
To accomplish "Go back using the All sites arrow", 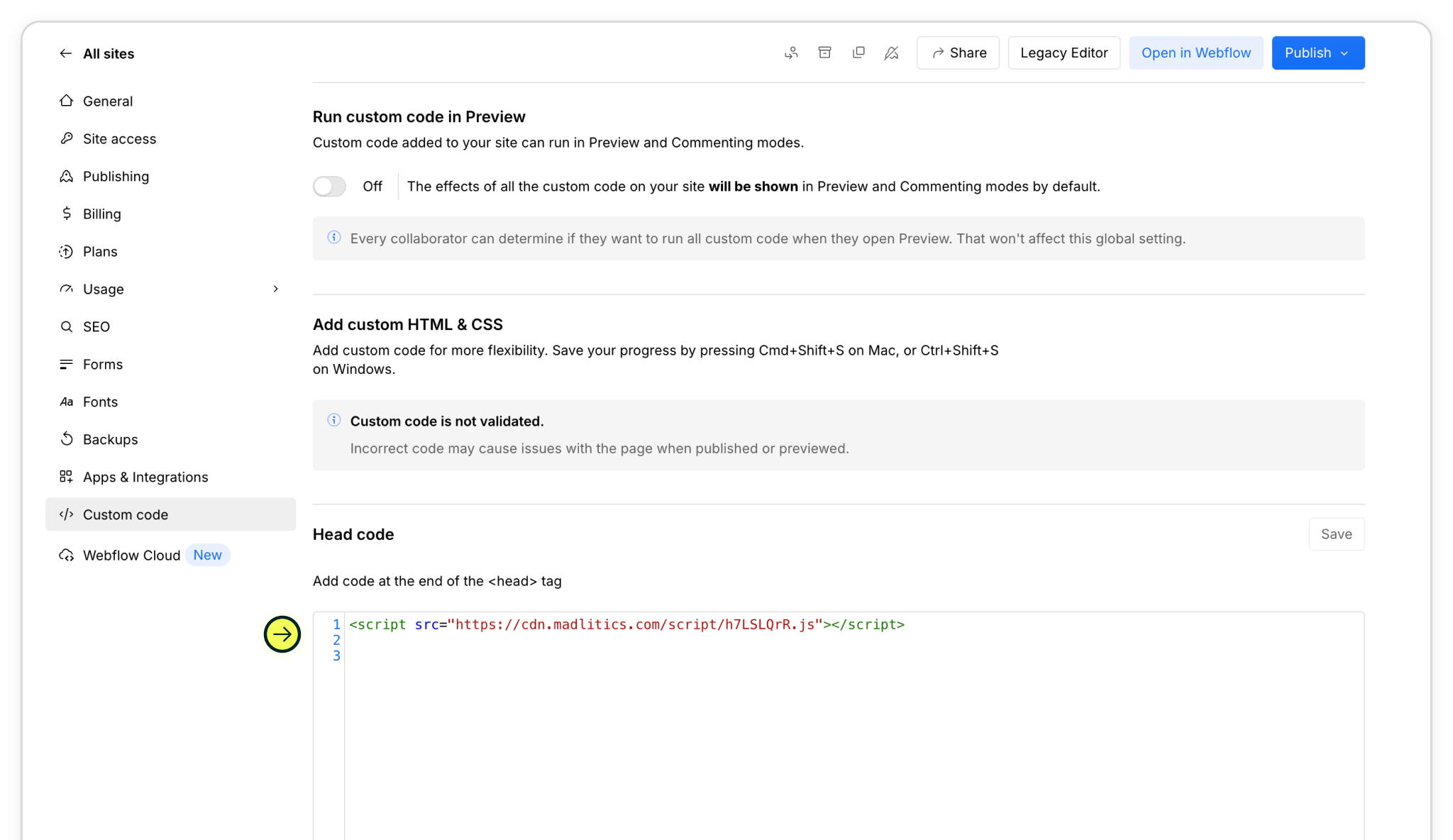I will pyautogui.click(x=66, y=53).
